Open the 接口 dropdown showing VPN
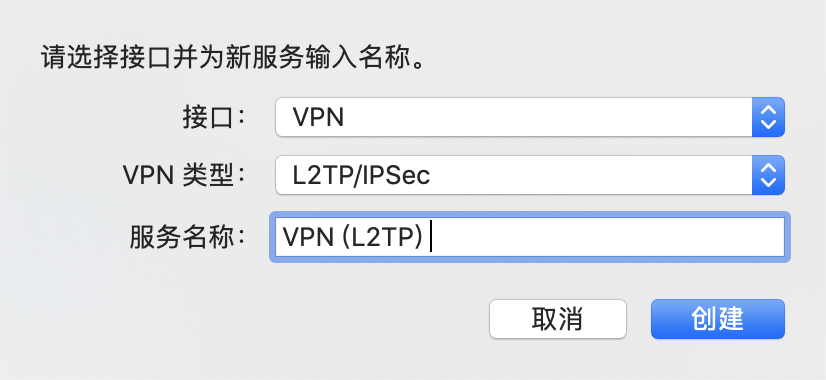The height and width of the screenshot is (380, 826). pos(530,117)
